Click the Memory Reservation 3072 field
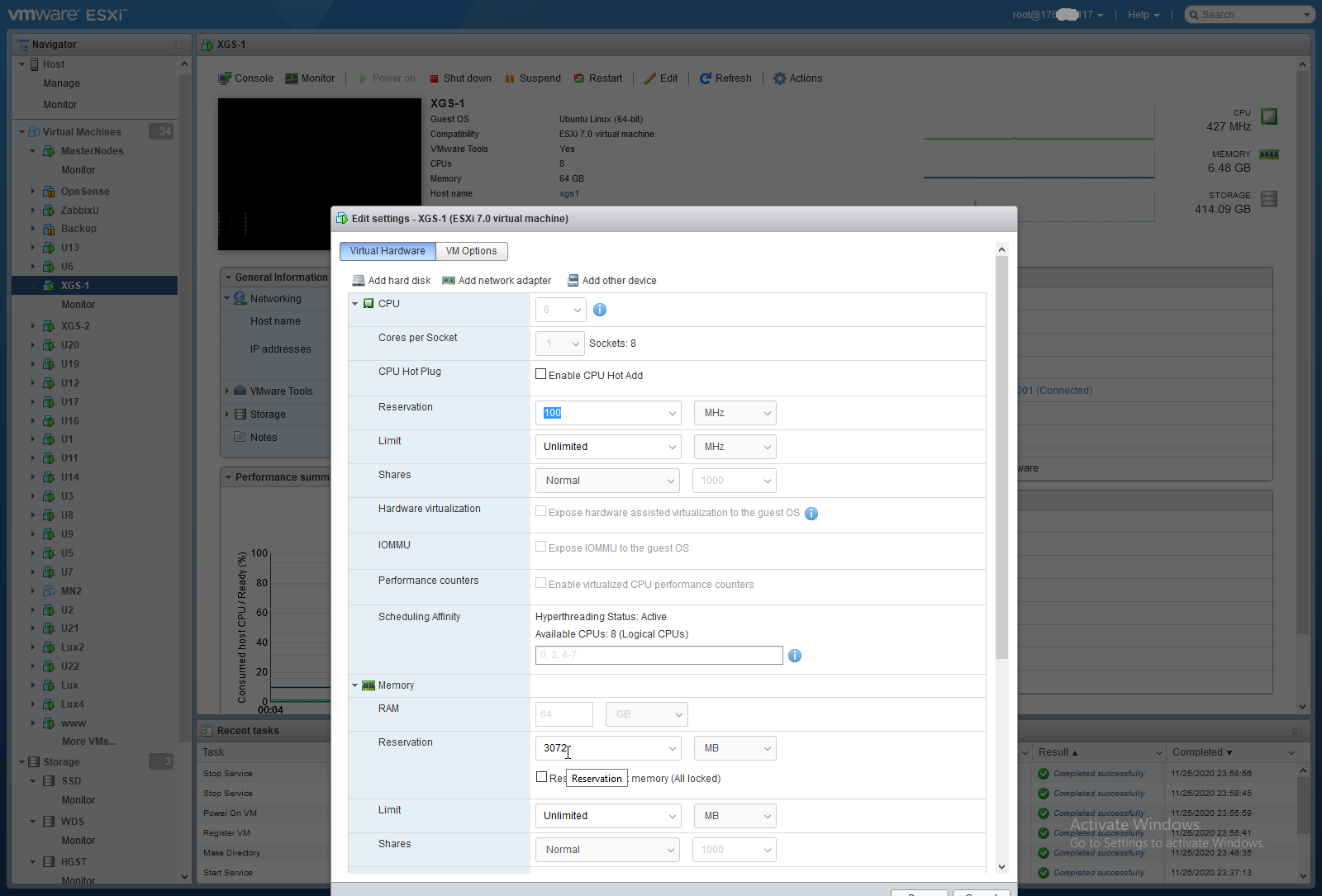The width and height of the screenshot is (1322, 896). pyautogui.click(x=608, y=748)
